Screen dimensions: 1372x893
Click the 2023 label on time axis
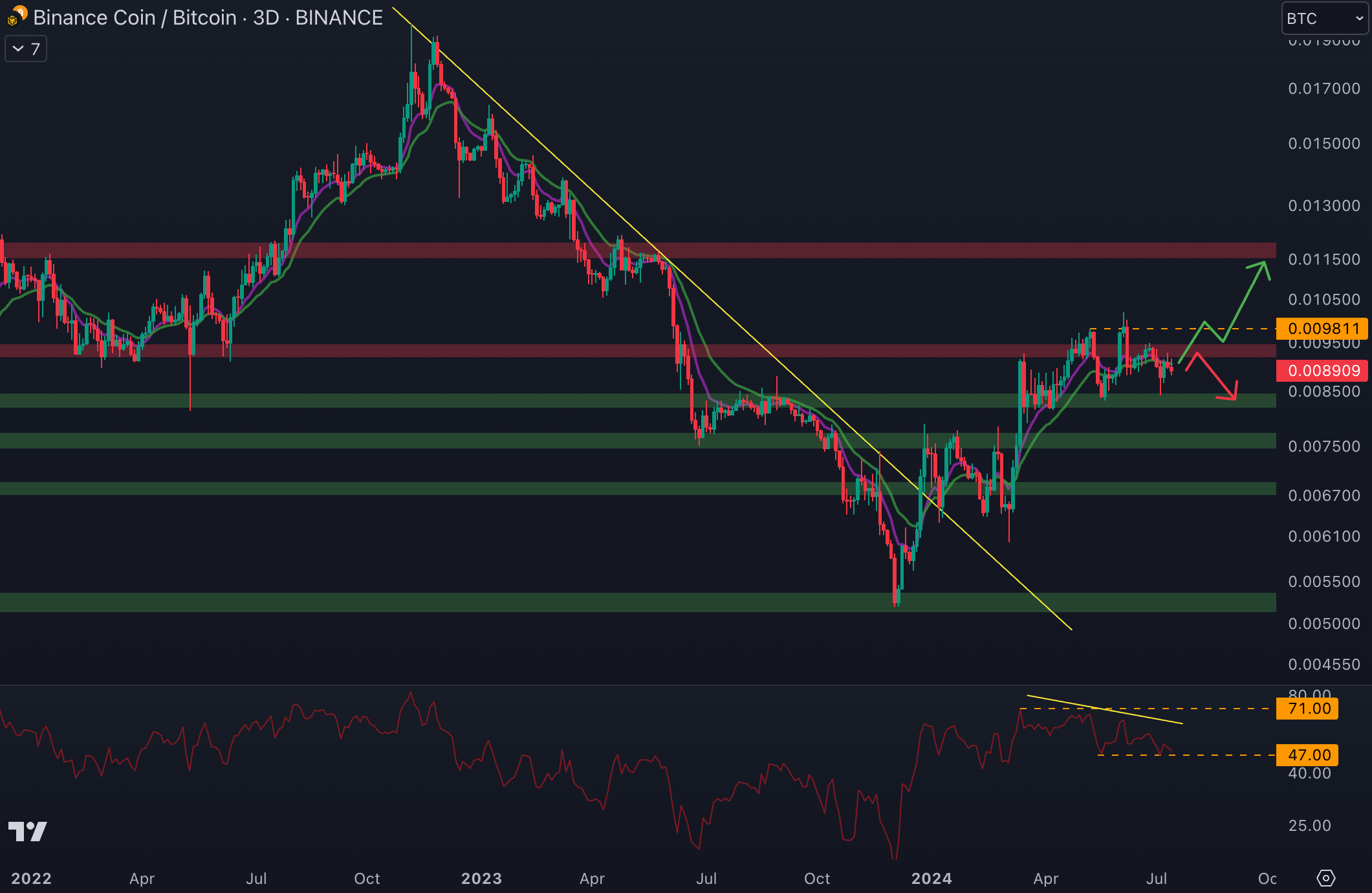click(481, 878)
